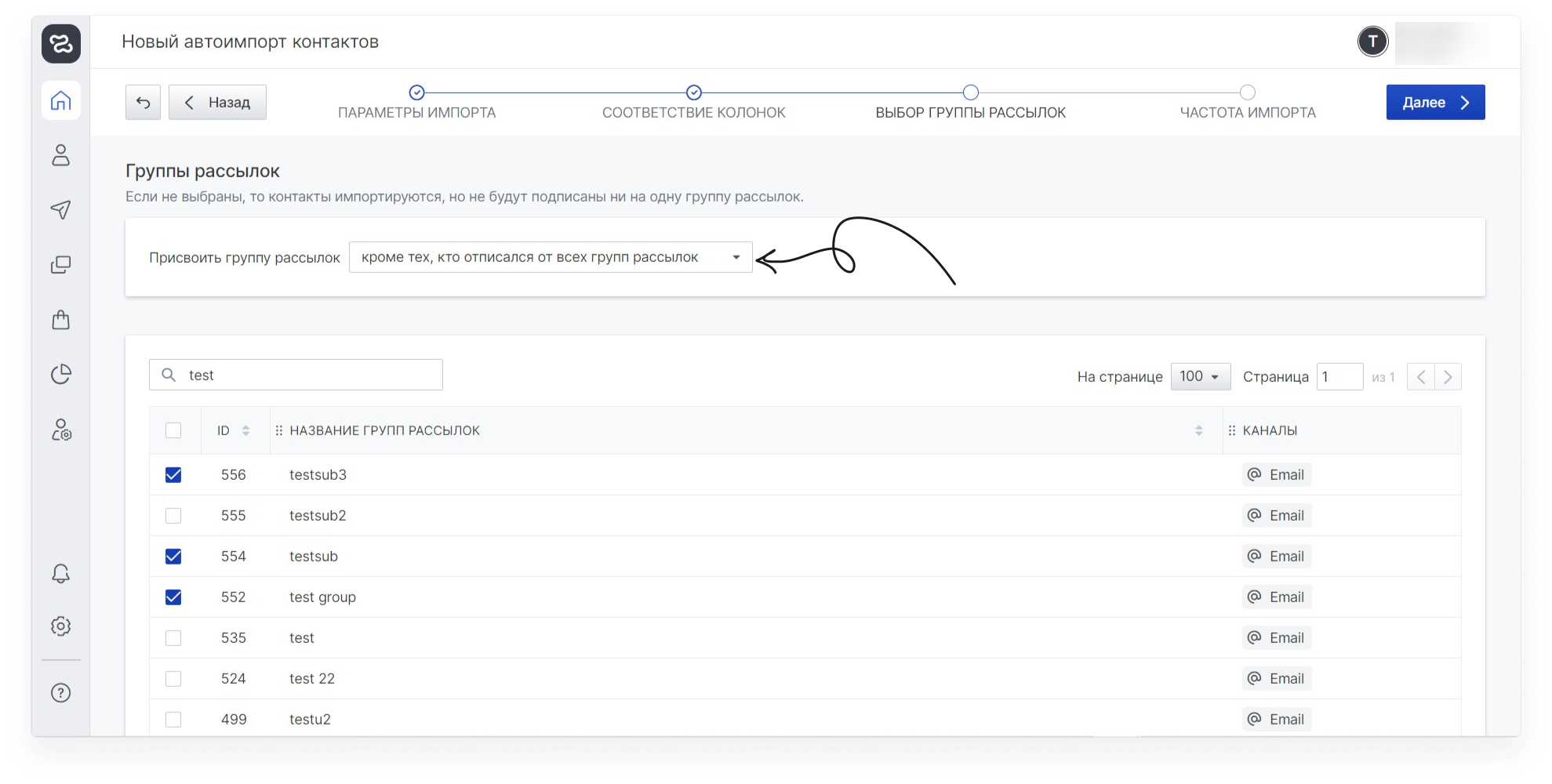Click the Email badge for testu2
1552x784 pixels.
(1276, 720)
